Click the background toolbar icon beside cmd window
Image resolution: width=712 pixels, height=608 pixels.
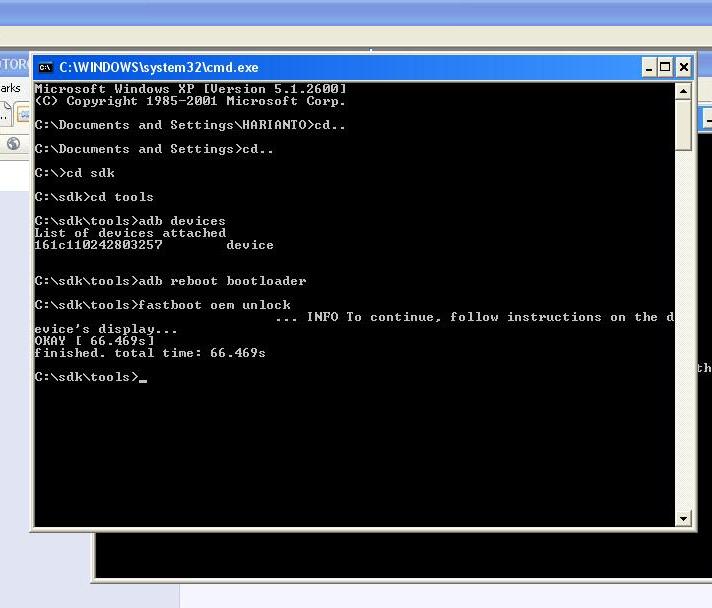point(22,114)
